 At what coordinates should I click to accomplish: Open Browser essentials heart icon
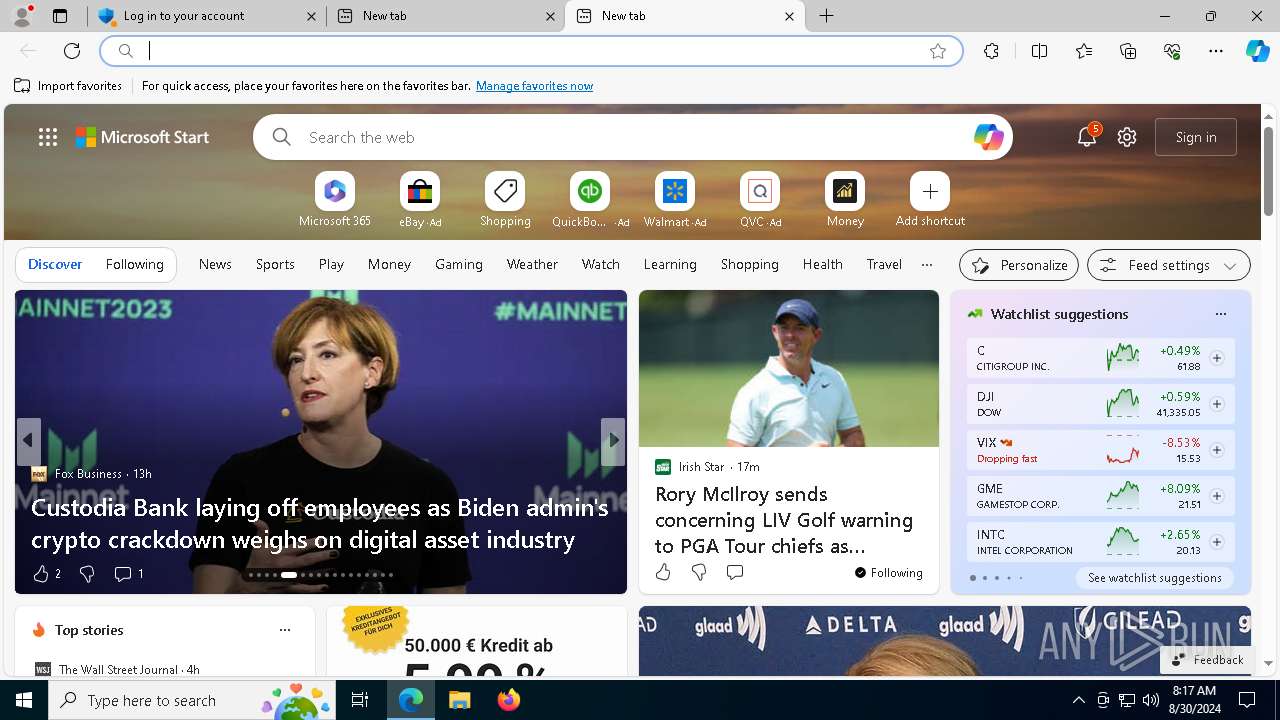[x=1172, y=51]
